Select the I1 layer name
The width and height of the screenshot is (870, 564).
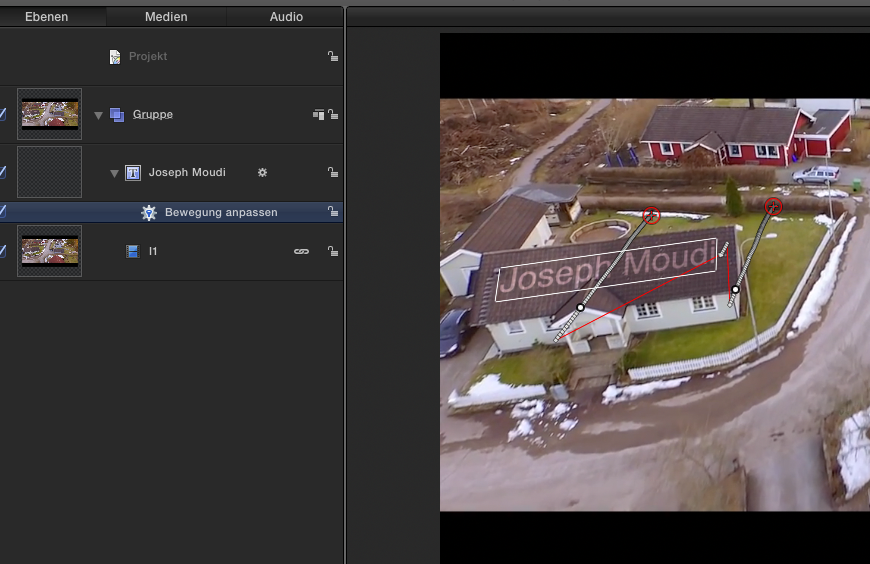[x=153, y=251]
